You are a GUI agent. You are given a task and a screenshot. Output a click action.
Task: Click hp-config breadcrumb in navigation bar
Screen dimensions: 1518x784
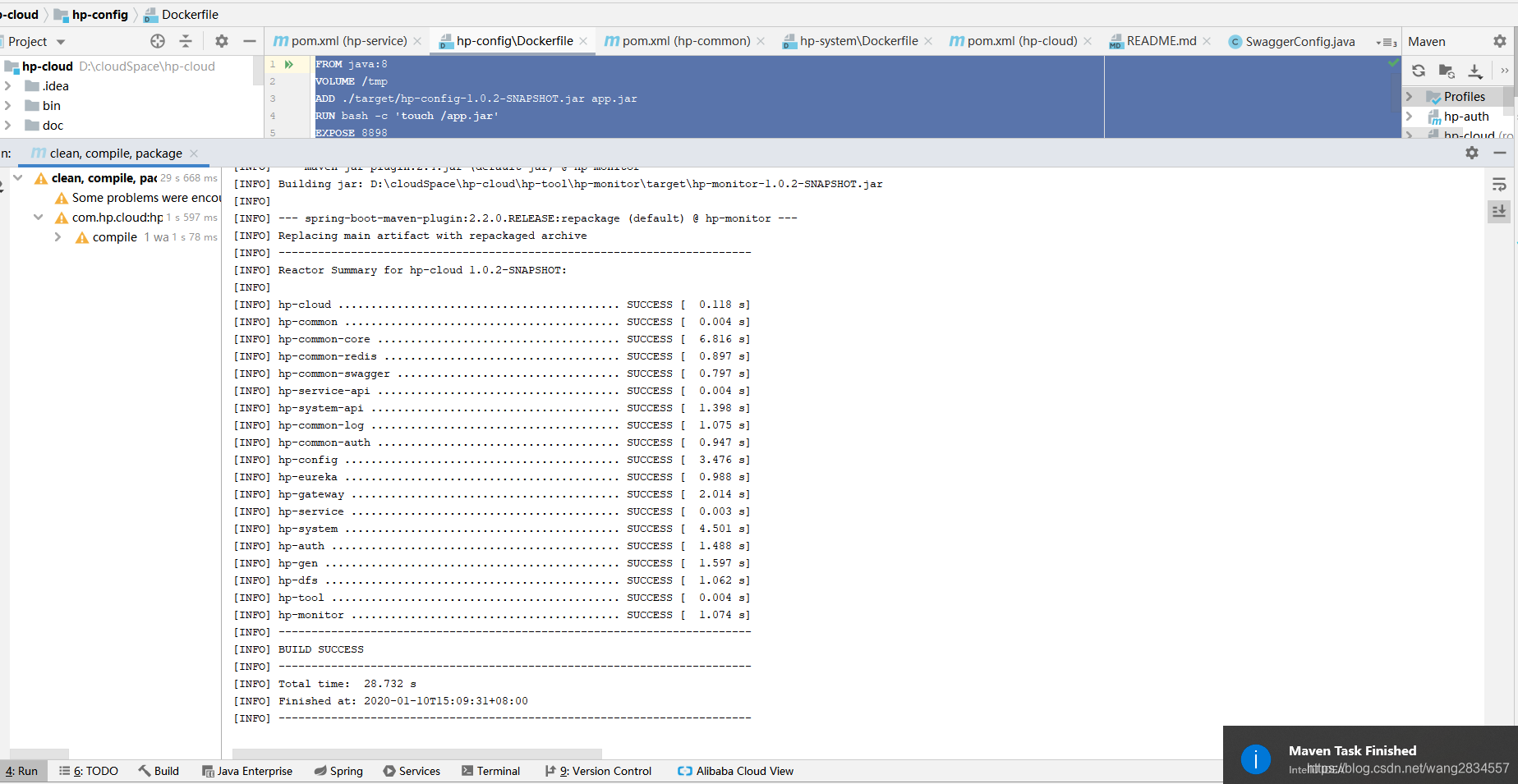[91, 15]
